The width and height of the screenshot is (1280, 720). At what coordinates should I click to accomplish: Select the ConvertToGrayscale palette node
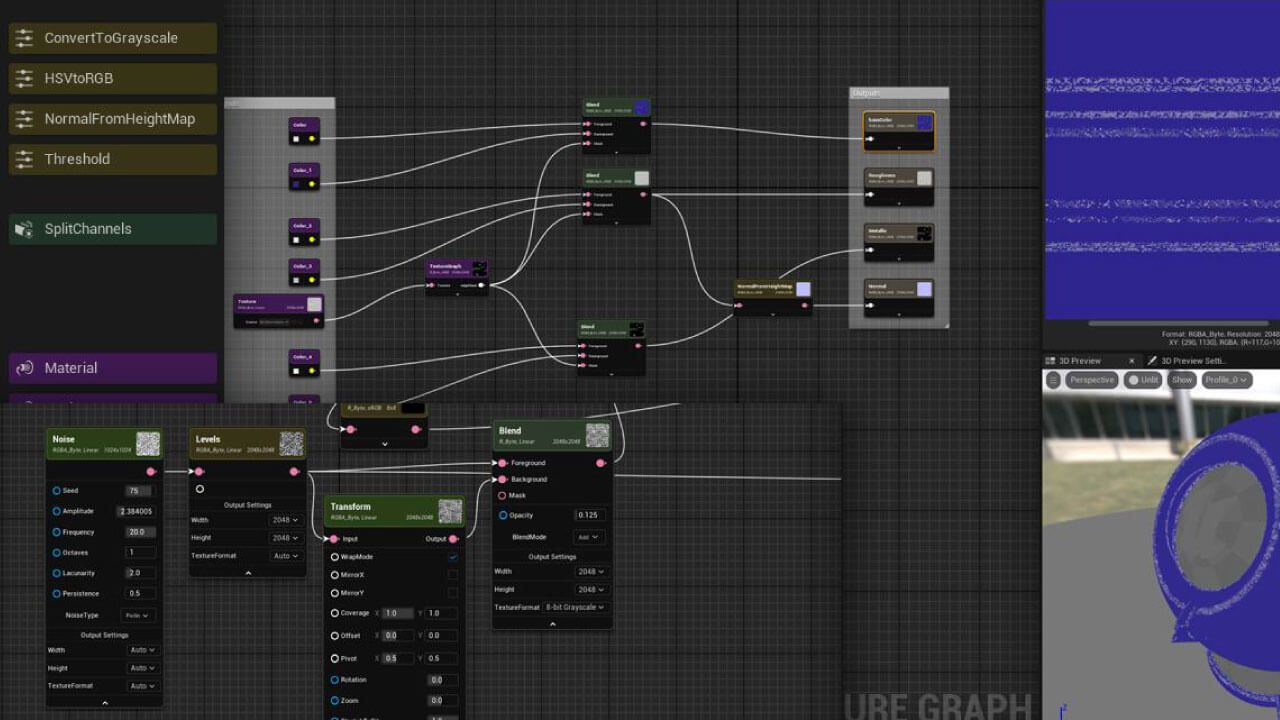coord(113,38)
